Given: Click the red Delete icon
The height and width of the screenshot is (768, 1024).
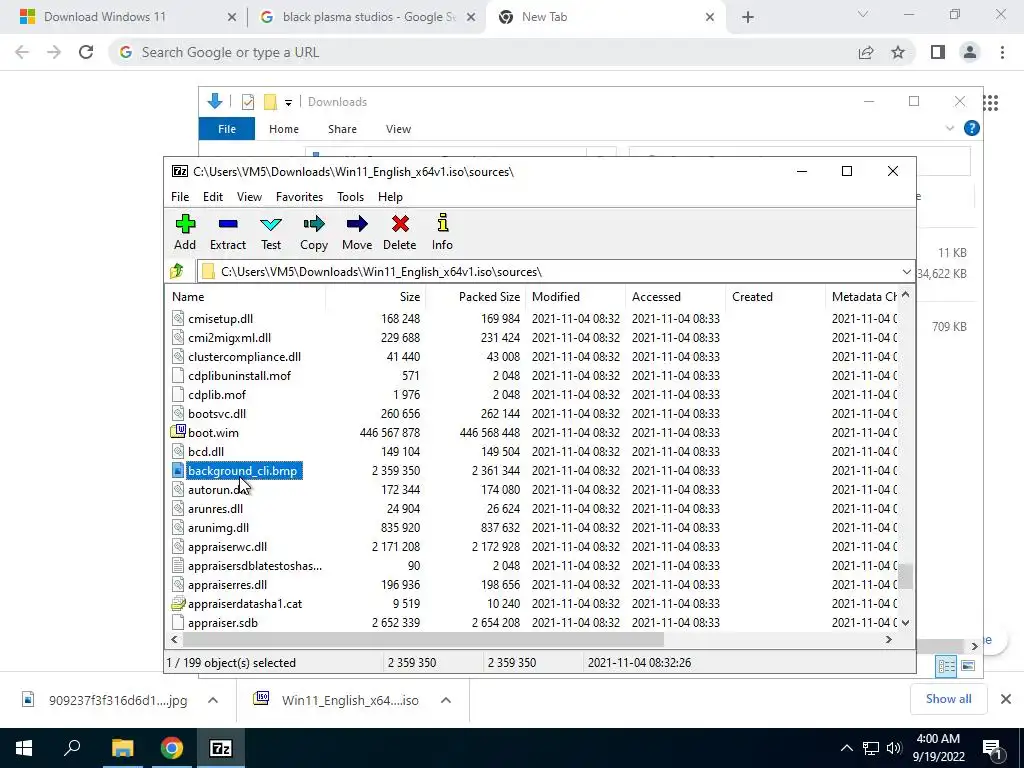Looking at the screenshot, I should click(x=400, y=224).
